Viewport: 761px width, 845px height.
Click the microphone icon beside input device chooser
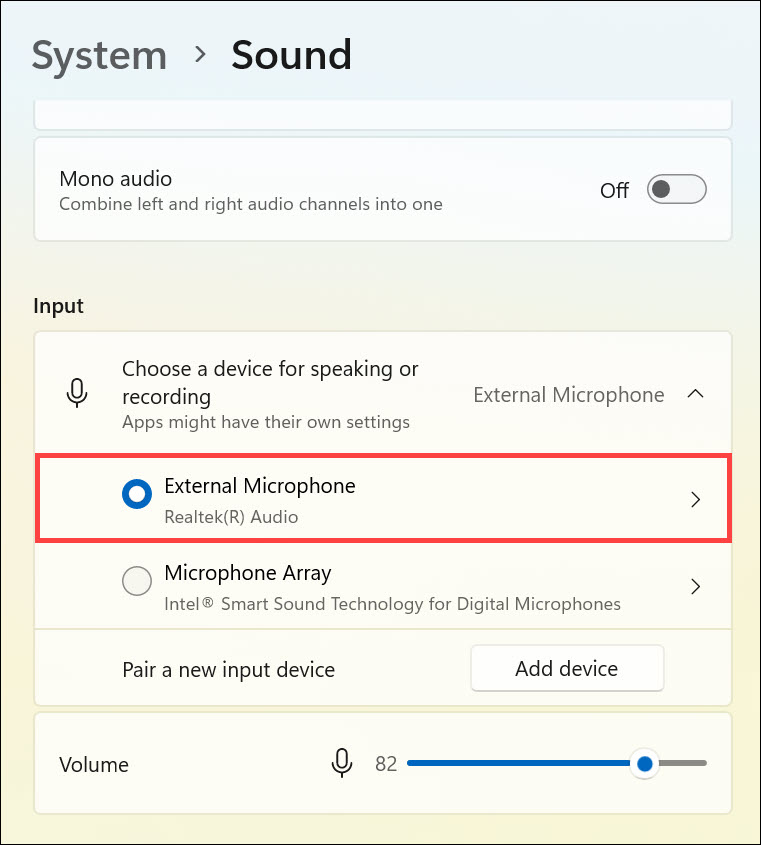tap(77, 394)
